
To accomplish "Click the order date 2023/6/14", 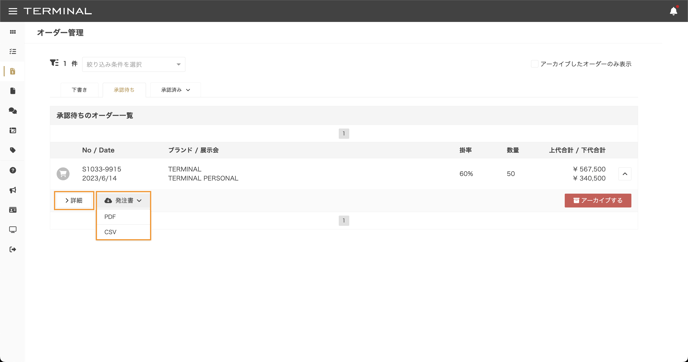I will [99, 178].
